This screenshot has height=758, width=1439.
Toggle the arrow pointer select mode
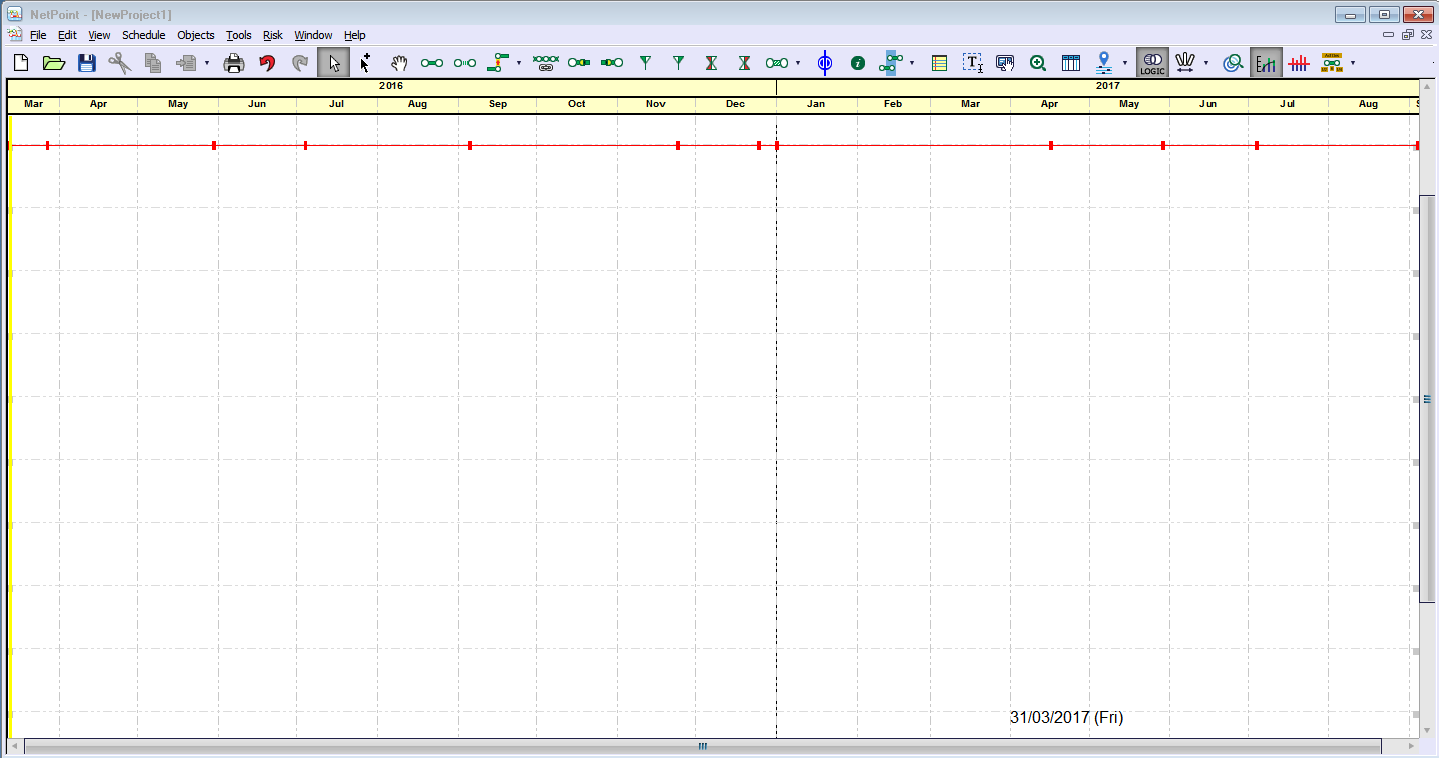(x=333, y=63)
